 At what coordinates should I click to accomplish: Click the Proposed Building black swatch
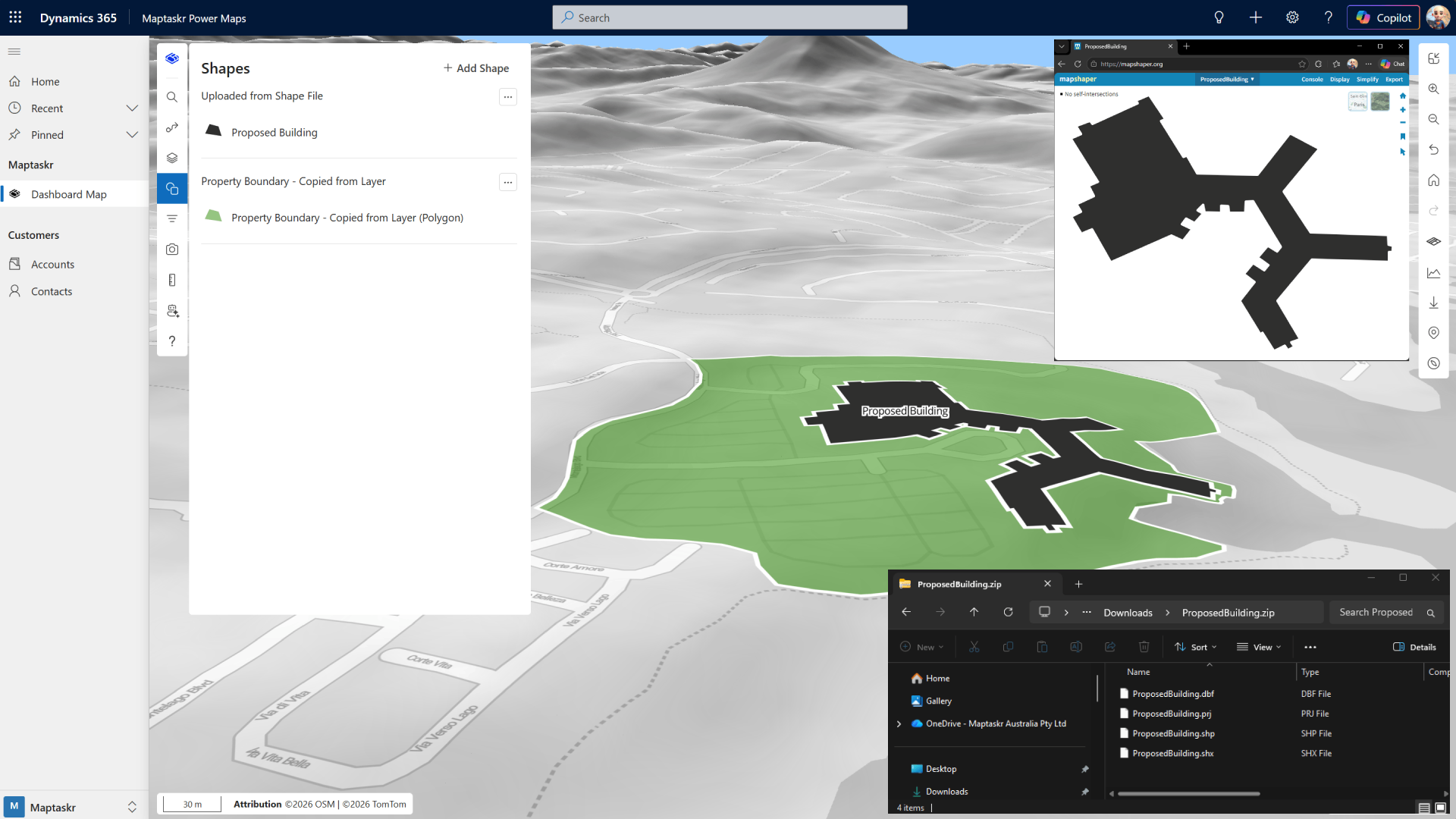(x=214, y=131)
